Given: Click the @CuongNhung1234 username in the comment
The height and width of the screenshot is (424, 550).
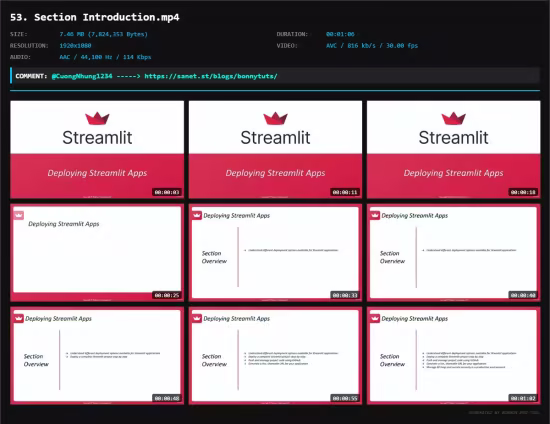Looking at the screenshot, I should (82, 76).
